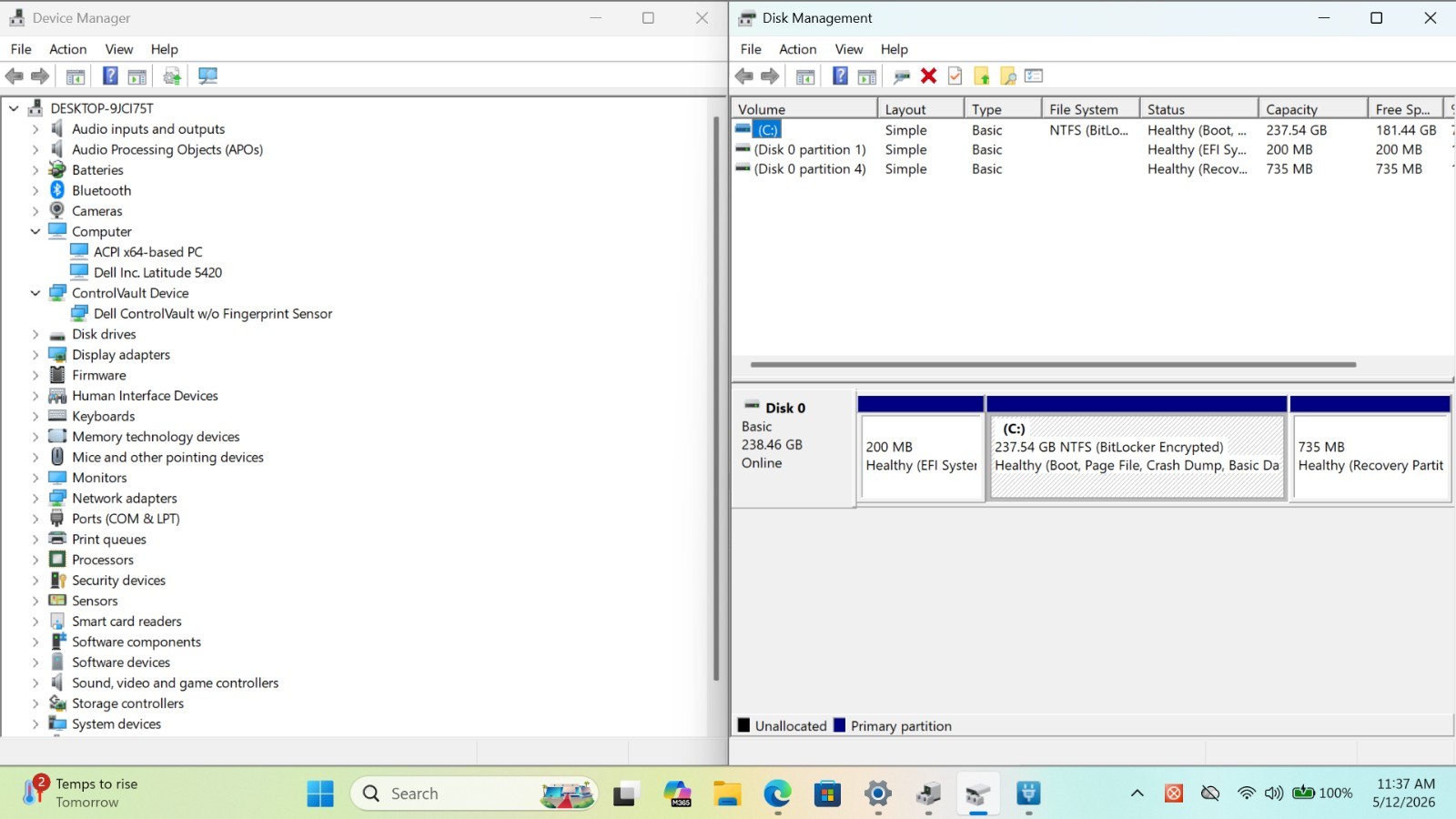Toggle the action pane icon in Disk Management toolbar
The image size is (1456, 819).
867,76
